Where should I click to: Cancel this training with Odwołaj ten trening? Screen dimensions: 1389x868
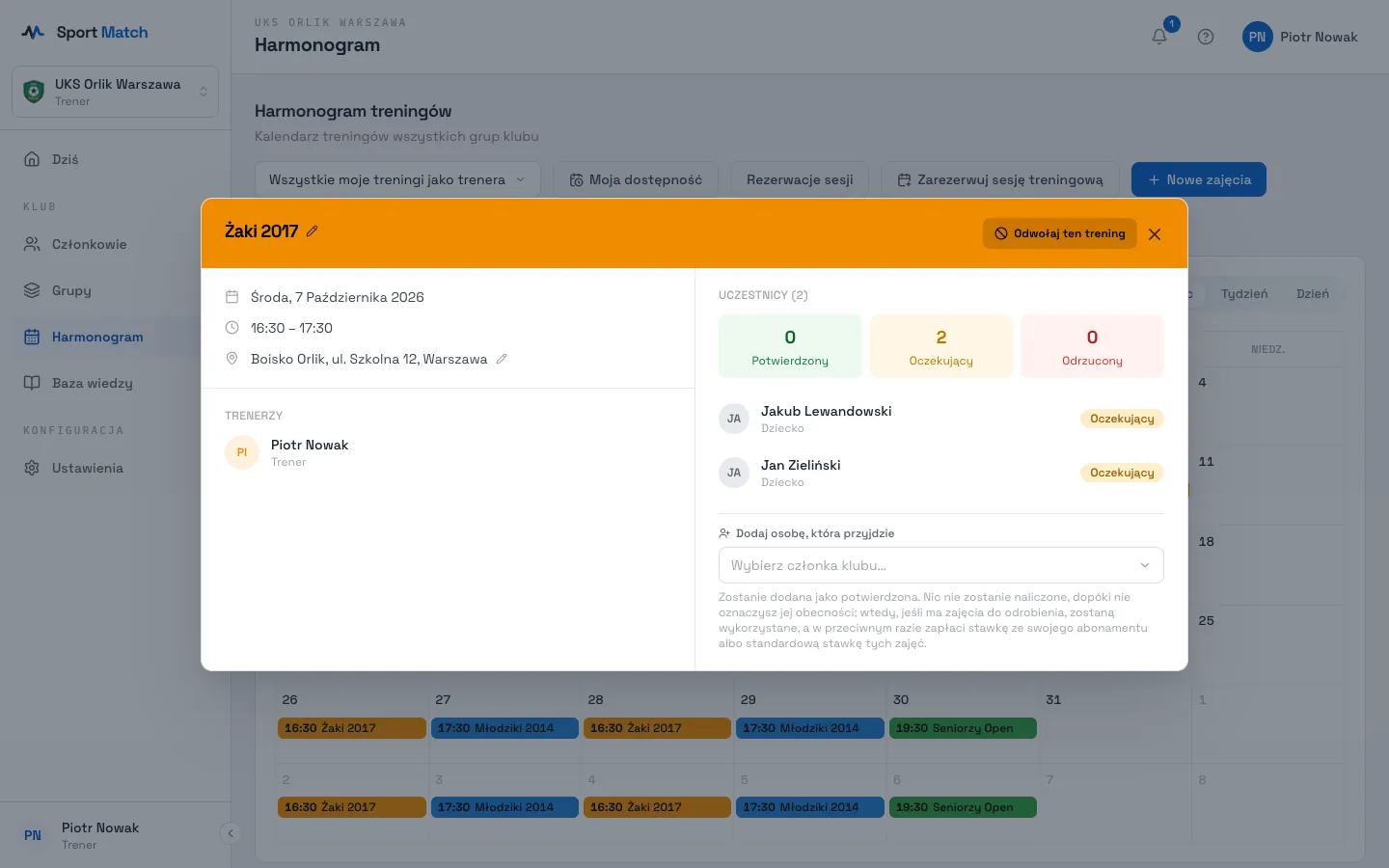[1060, 233]
